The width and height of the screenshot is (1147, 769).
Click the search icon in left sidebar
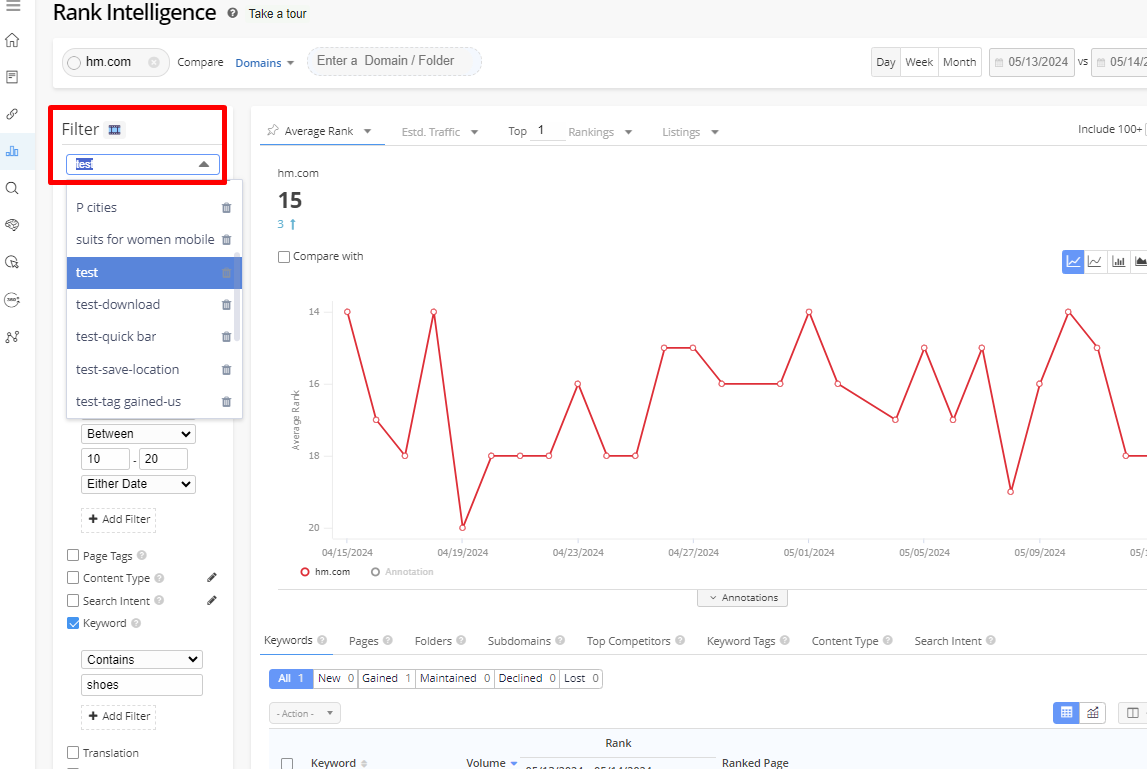12,188
